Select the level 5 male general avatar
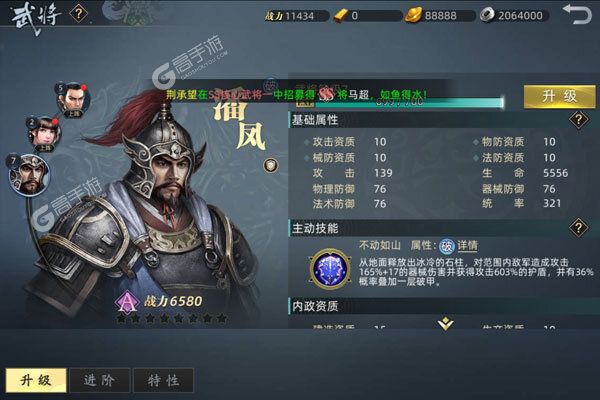Screen dimensions: 600x400 point(73,100)
